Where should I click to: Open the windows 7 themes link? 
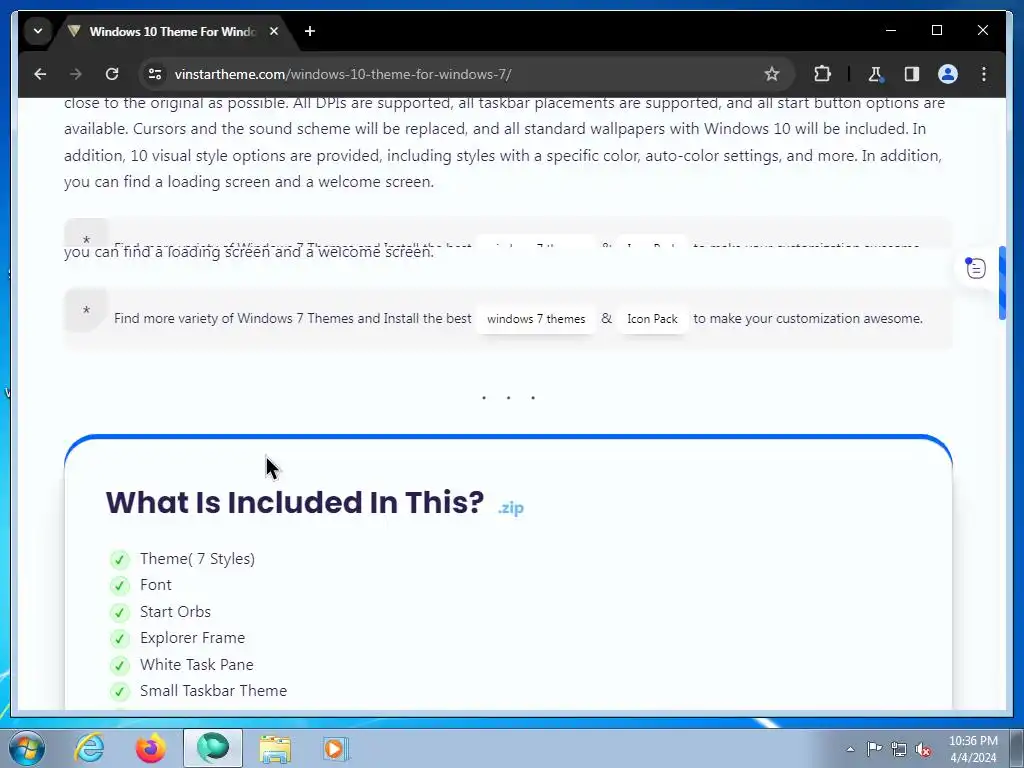(536, 319)
